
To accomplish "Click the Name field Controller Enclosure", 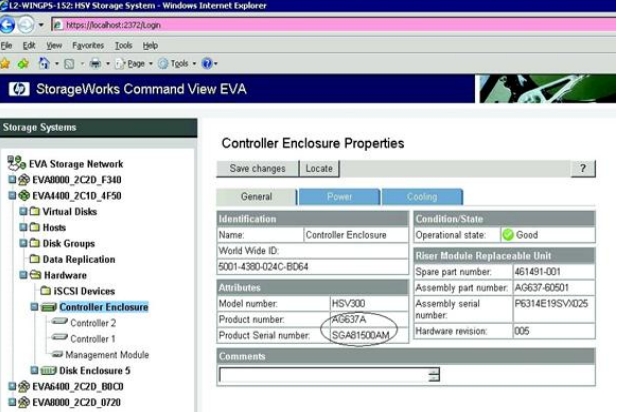I will pyautogui.click(x=356, y=235).
